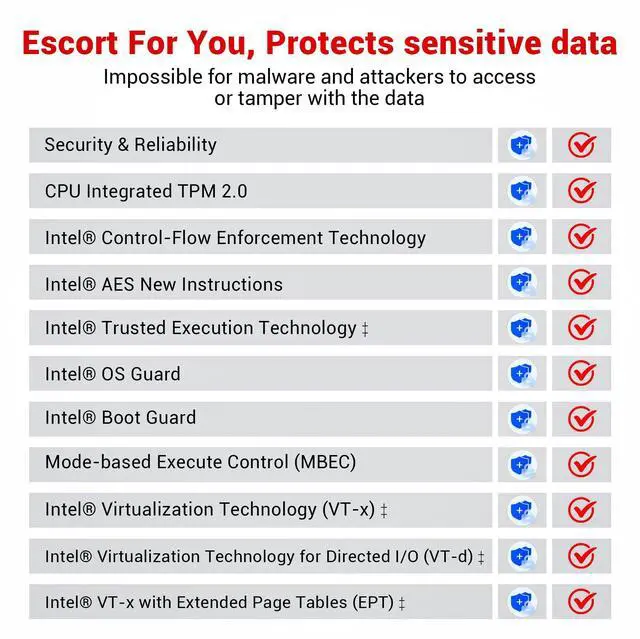Click shield icon for Mode-based Execute Control
Screen dimensions: 640x639
(x=521, y=464)
